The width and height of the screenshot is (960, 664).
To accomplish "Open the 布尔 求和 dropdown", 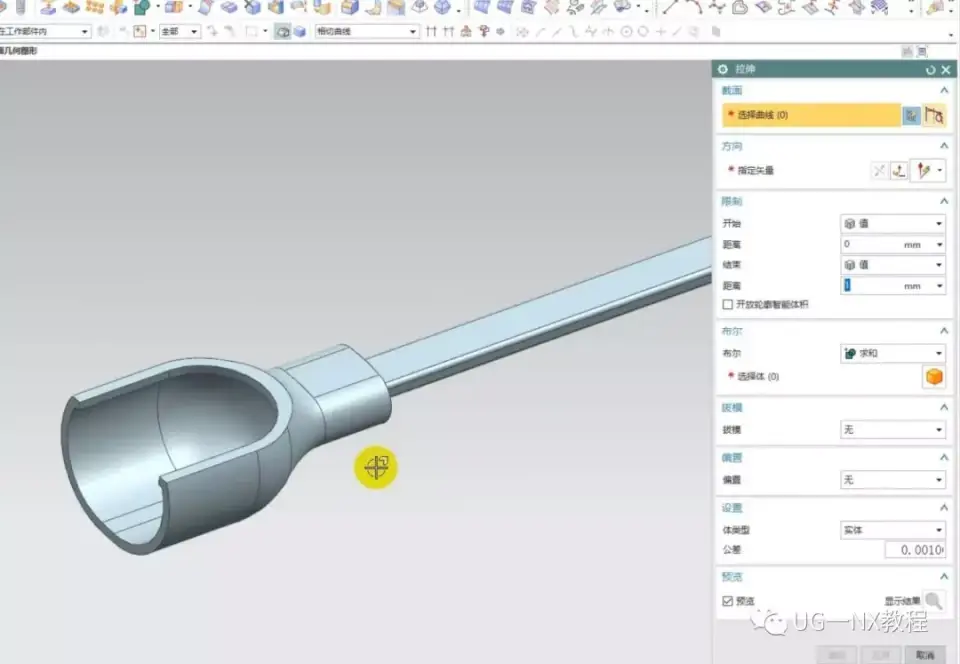I will 893,353.
